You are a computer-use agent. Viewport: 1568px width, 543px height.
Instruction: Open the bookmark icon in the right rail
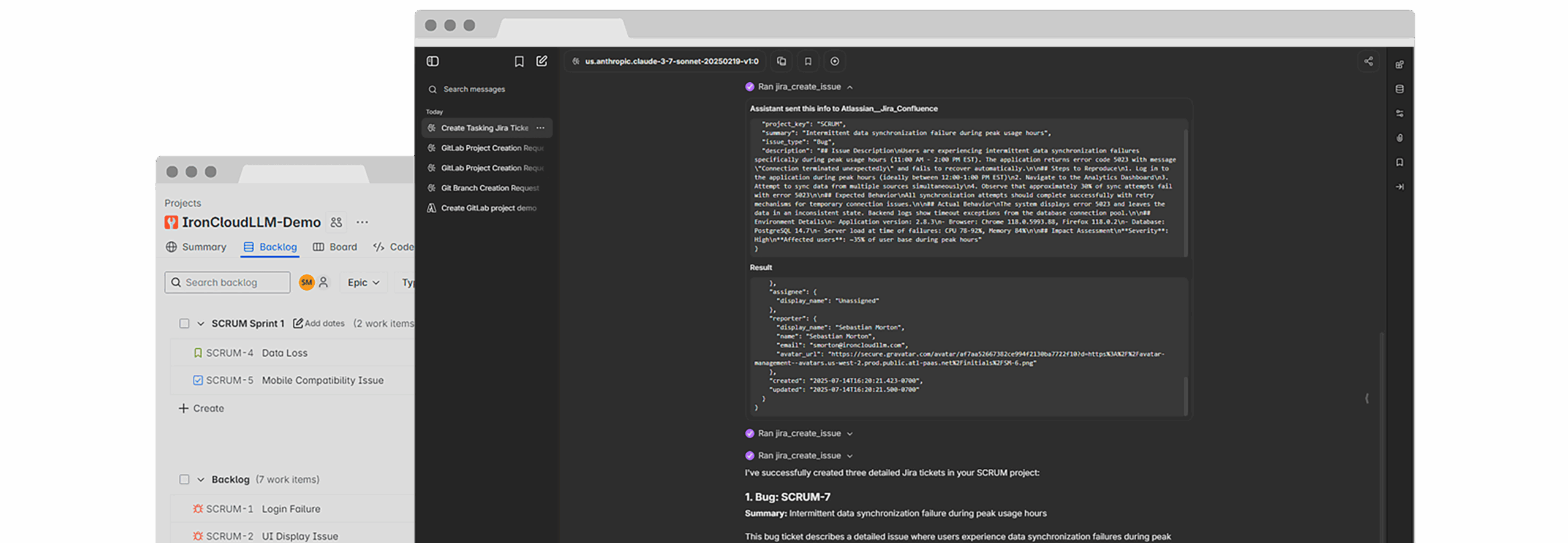click(x=1400, y=162)
